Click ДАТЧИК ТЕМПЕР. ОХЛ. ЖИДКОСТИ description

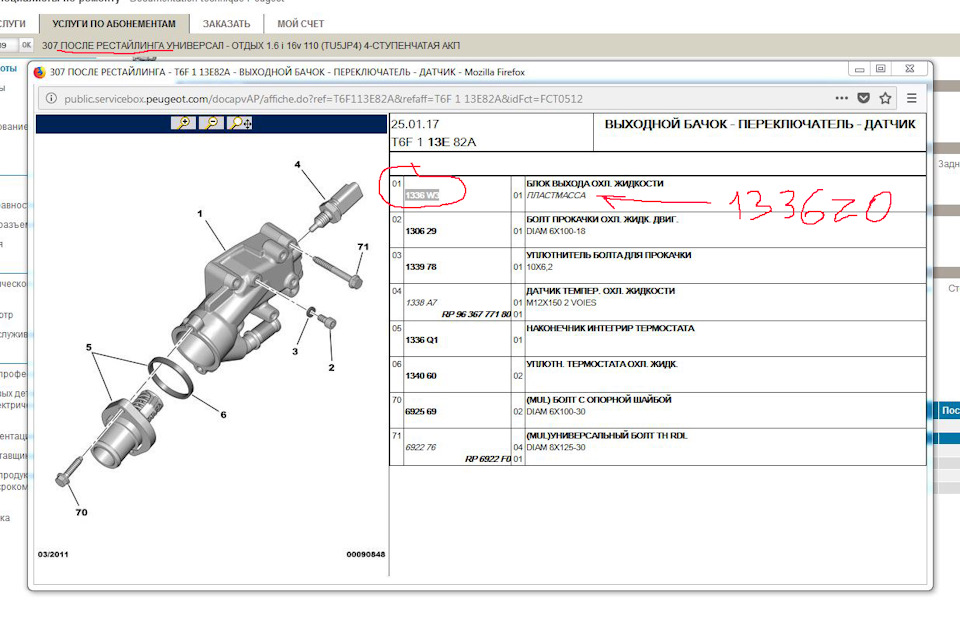pyautogui.click(x=601, y=291)
